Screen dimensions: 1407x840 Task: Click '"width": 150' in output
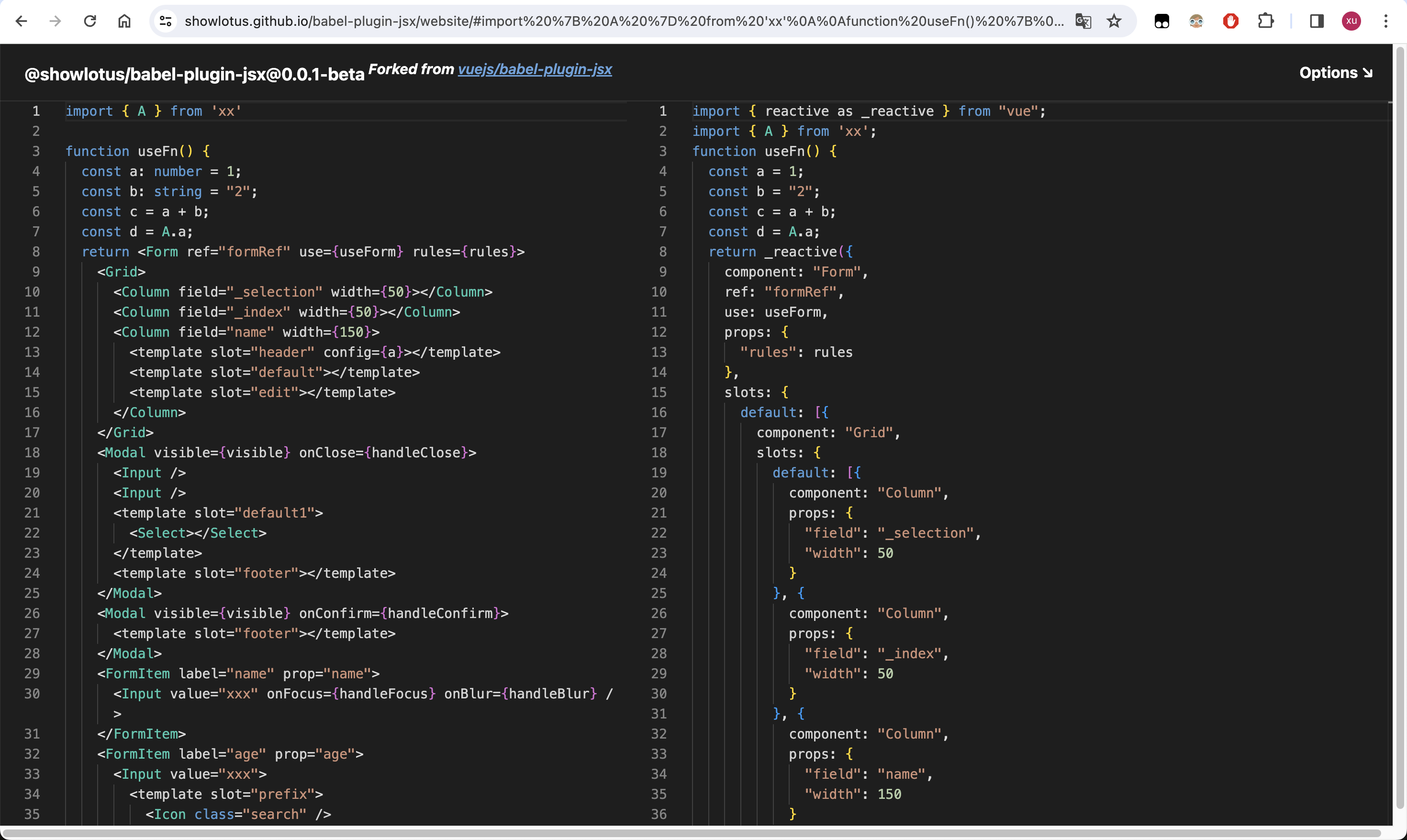(853, 794)
